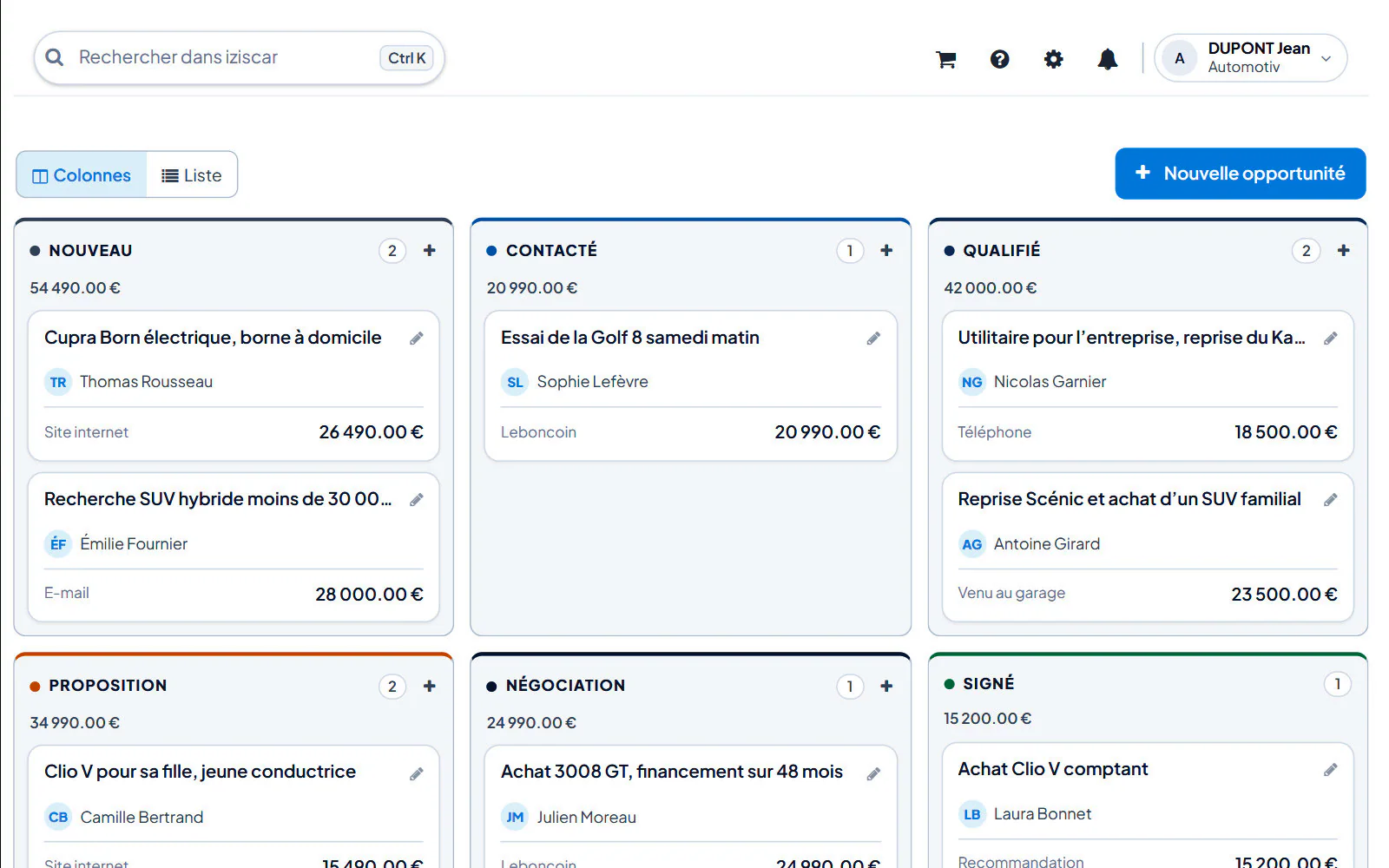Open the Cupra Born électrique opportunity

tap(213, 338)
